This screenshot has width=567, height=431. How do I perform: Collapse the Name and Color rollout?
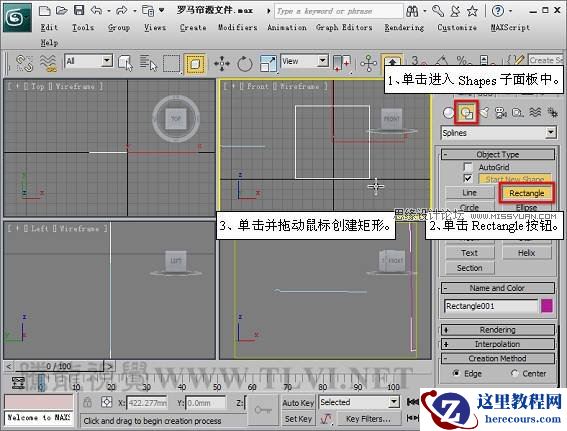[x=498, y=288]
